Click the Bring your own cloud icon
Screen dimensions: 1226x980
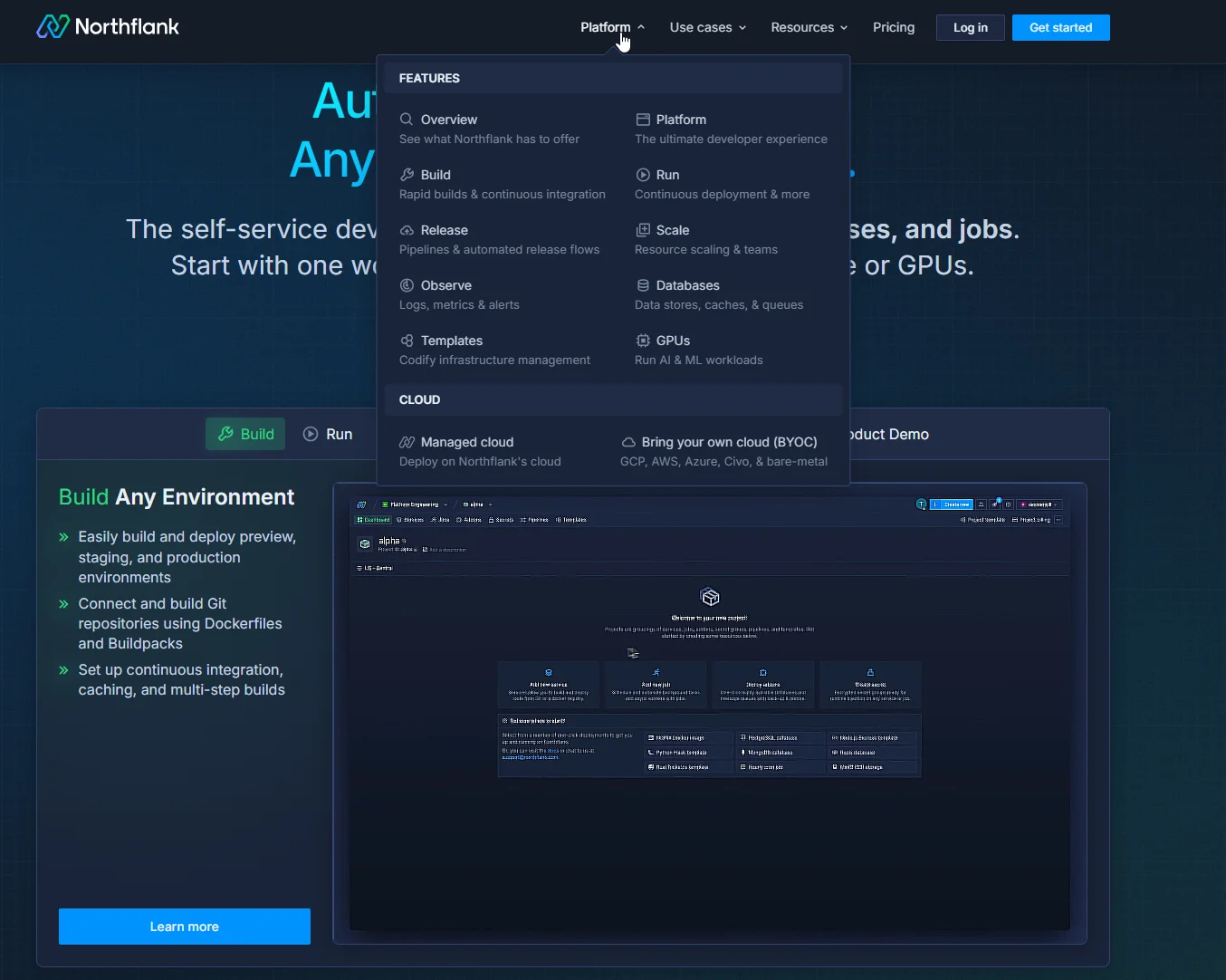click(x=628, y=442)
